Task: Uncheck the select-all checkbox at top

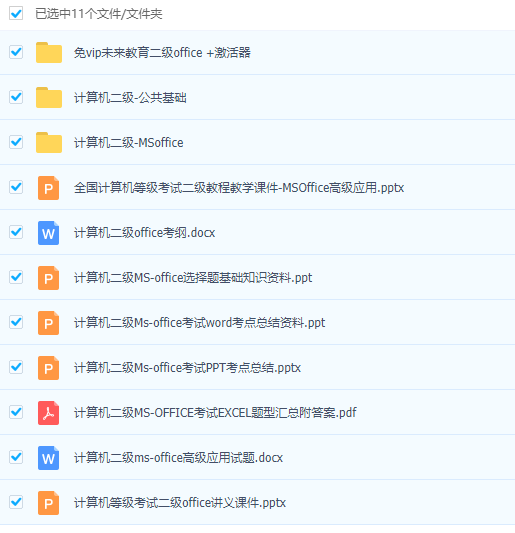Action: coord(16,14)
